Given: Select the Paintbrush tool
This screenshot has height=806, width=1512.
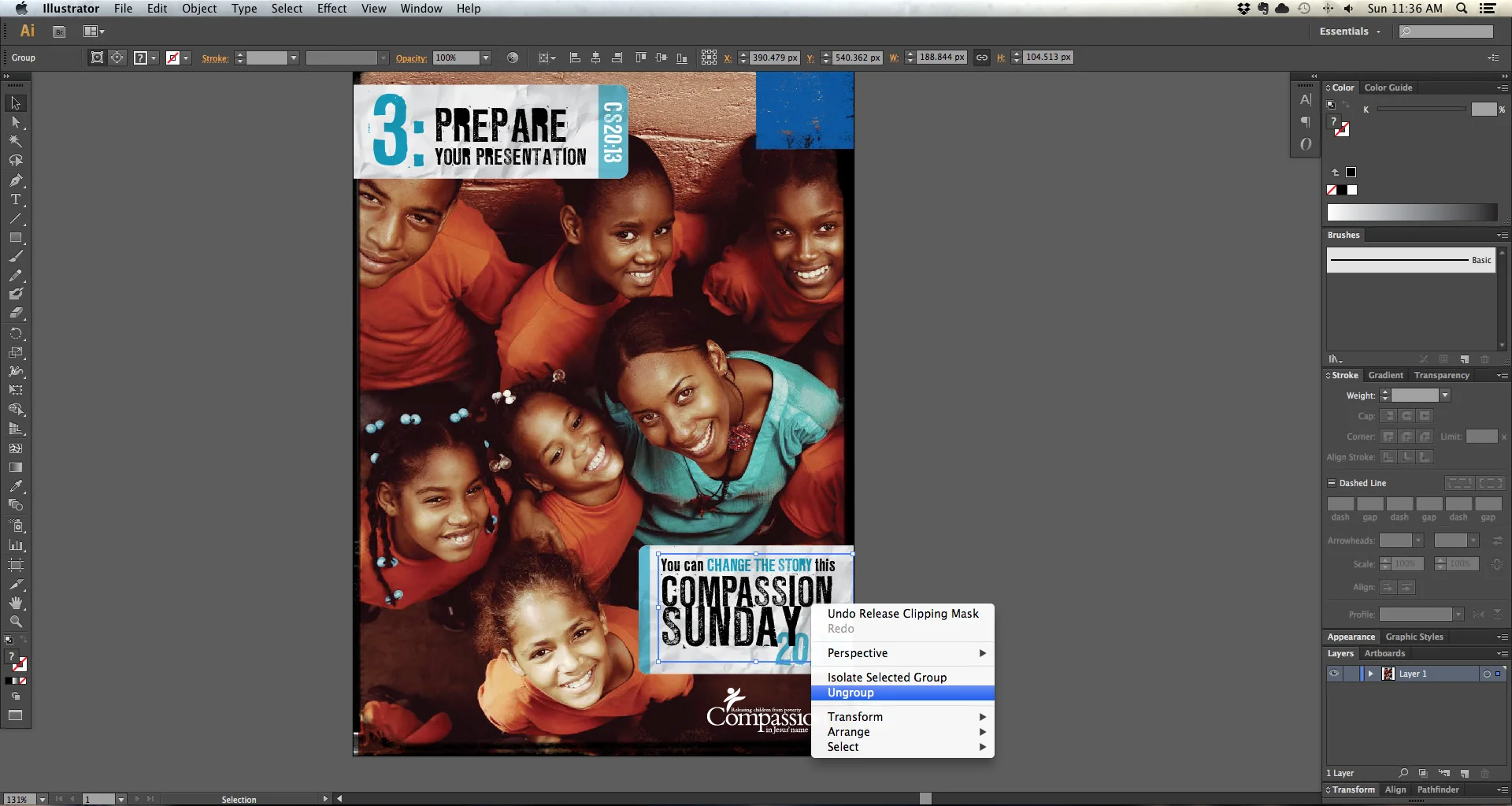Looking at the screenshot, I should (16, 256).
